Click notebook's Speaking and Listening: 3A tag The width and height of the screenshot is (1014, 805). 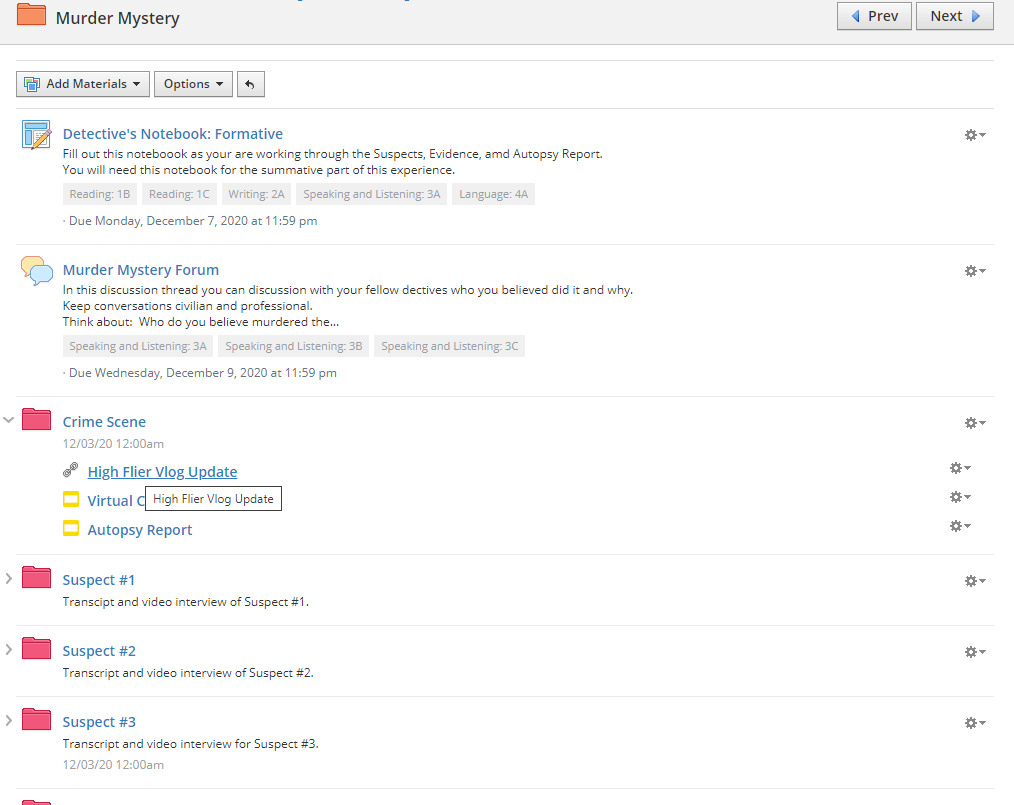tap(372, 194)
